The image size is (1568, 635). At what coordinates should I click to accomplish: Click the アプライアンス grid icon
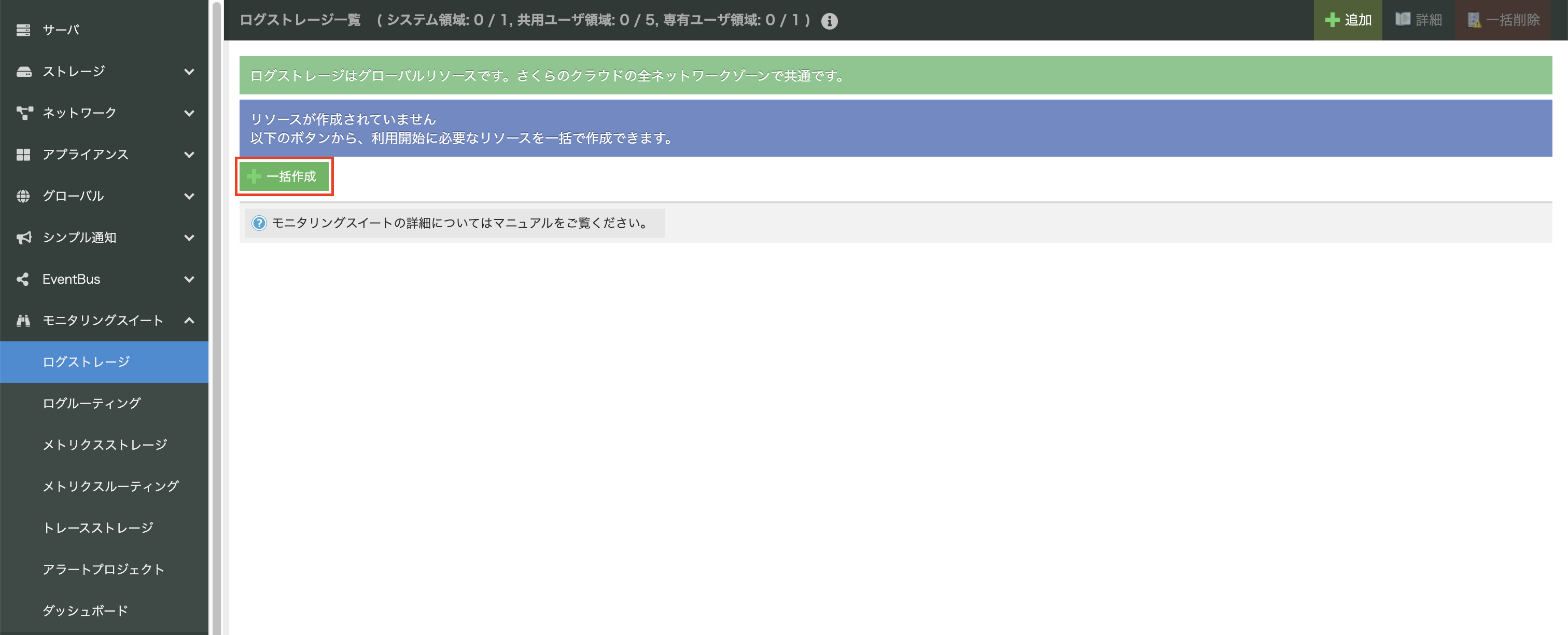coord(23,155)
